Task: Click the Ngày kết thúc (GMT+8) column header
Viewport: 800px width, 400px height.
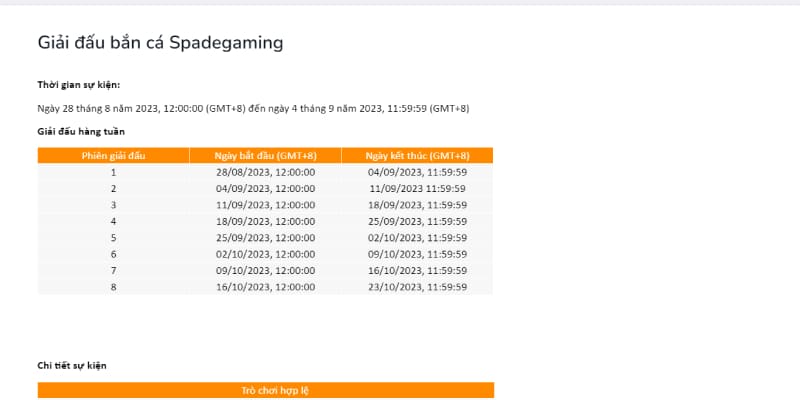Action: click(x=417, y=156)
